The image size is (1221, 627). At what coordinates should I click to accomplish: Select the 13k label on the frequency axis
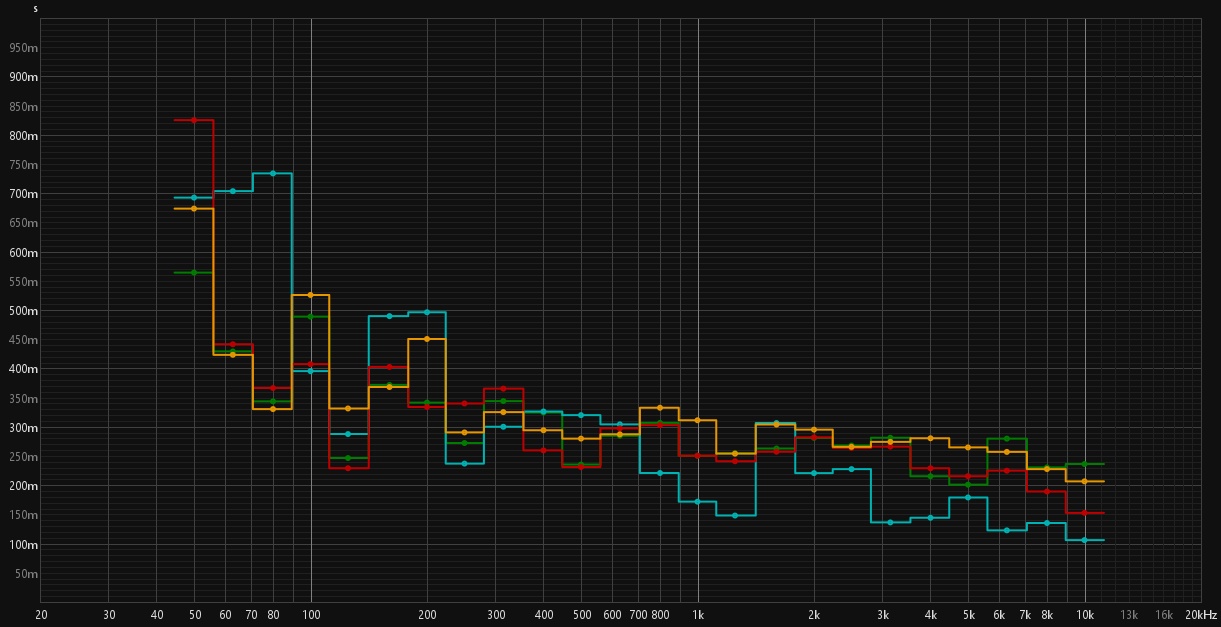pos(1129,614)
